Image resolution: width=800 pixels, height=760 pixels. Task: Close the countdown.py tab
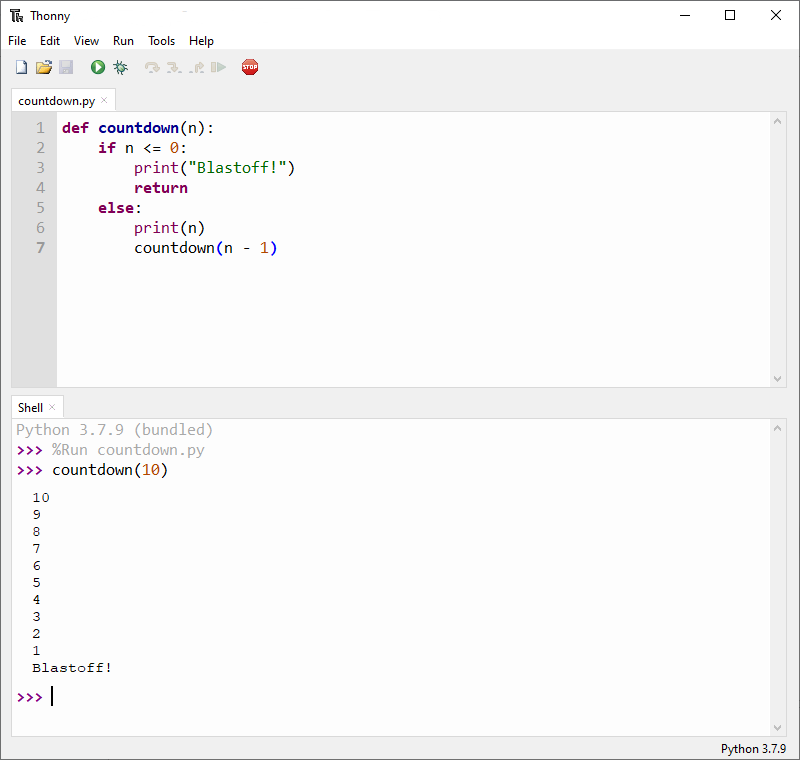104,100
